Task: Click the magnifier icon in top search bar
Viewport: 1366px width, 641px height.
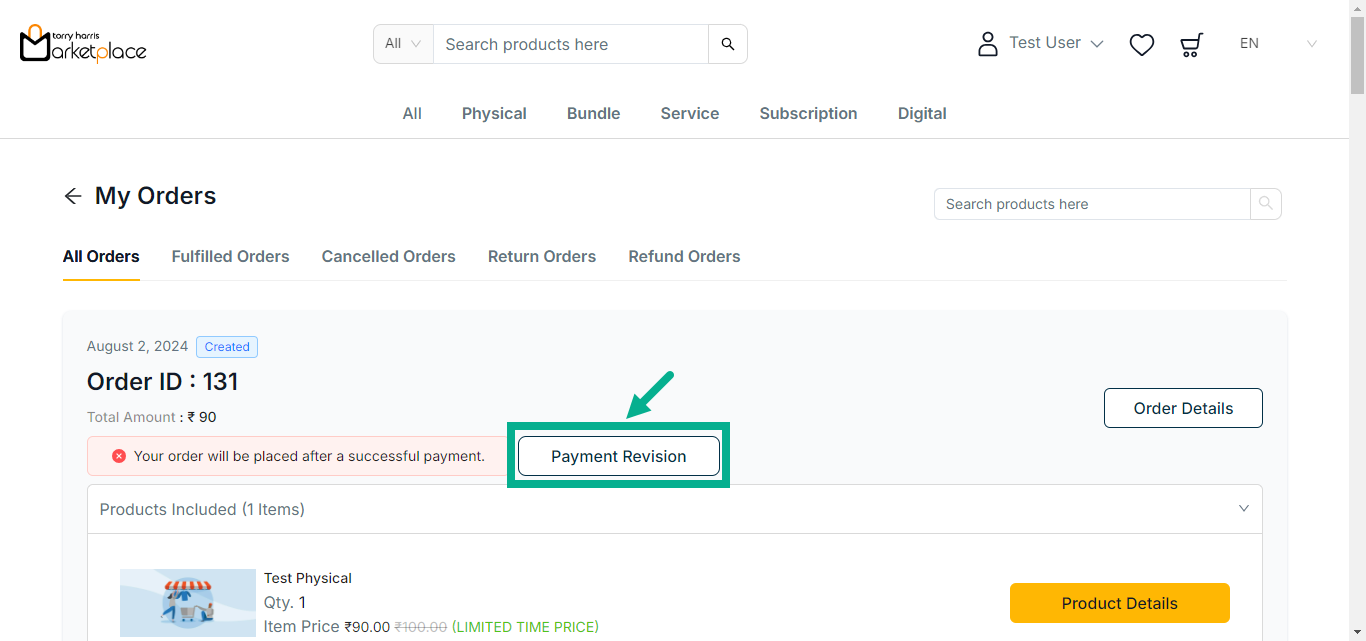Action: 727,44
